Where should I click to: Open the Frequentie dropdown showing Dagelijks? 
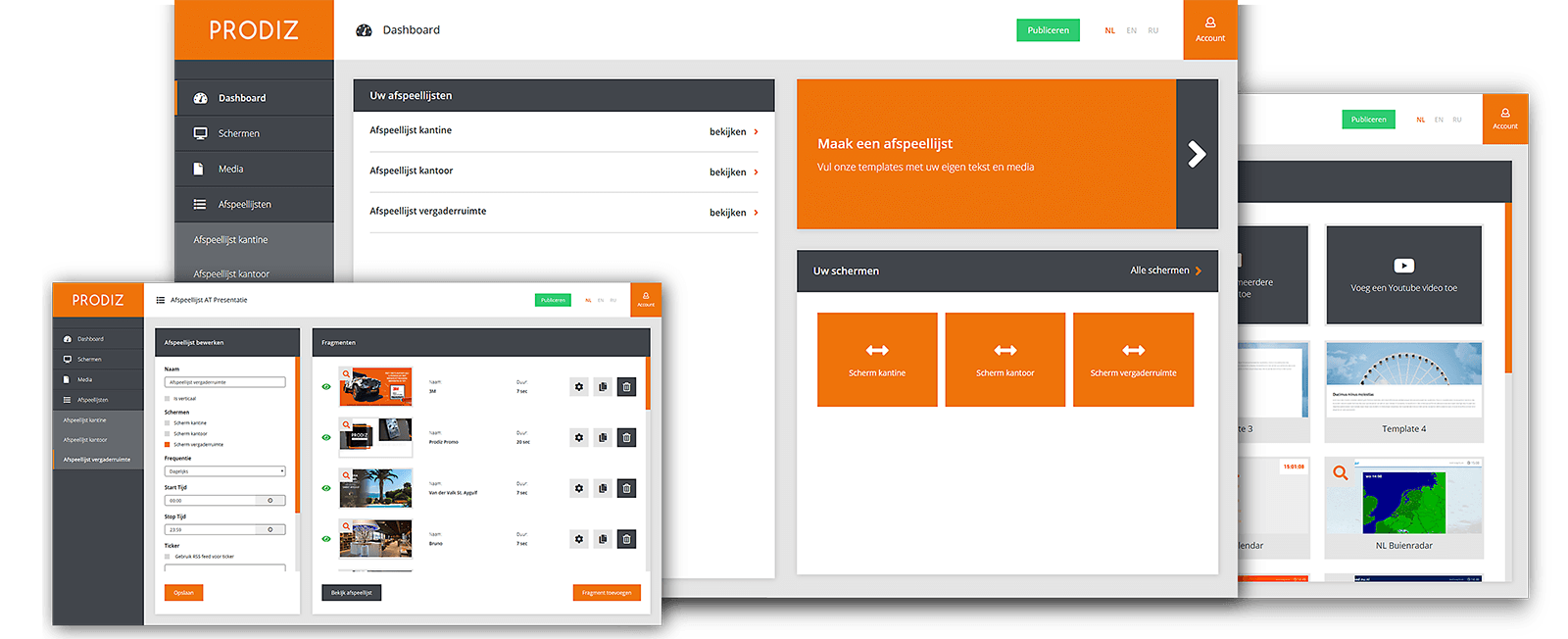point(224,471)
